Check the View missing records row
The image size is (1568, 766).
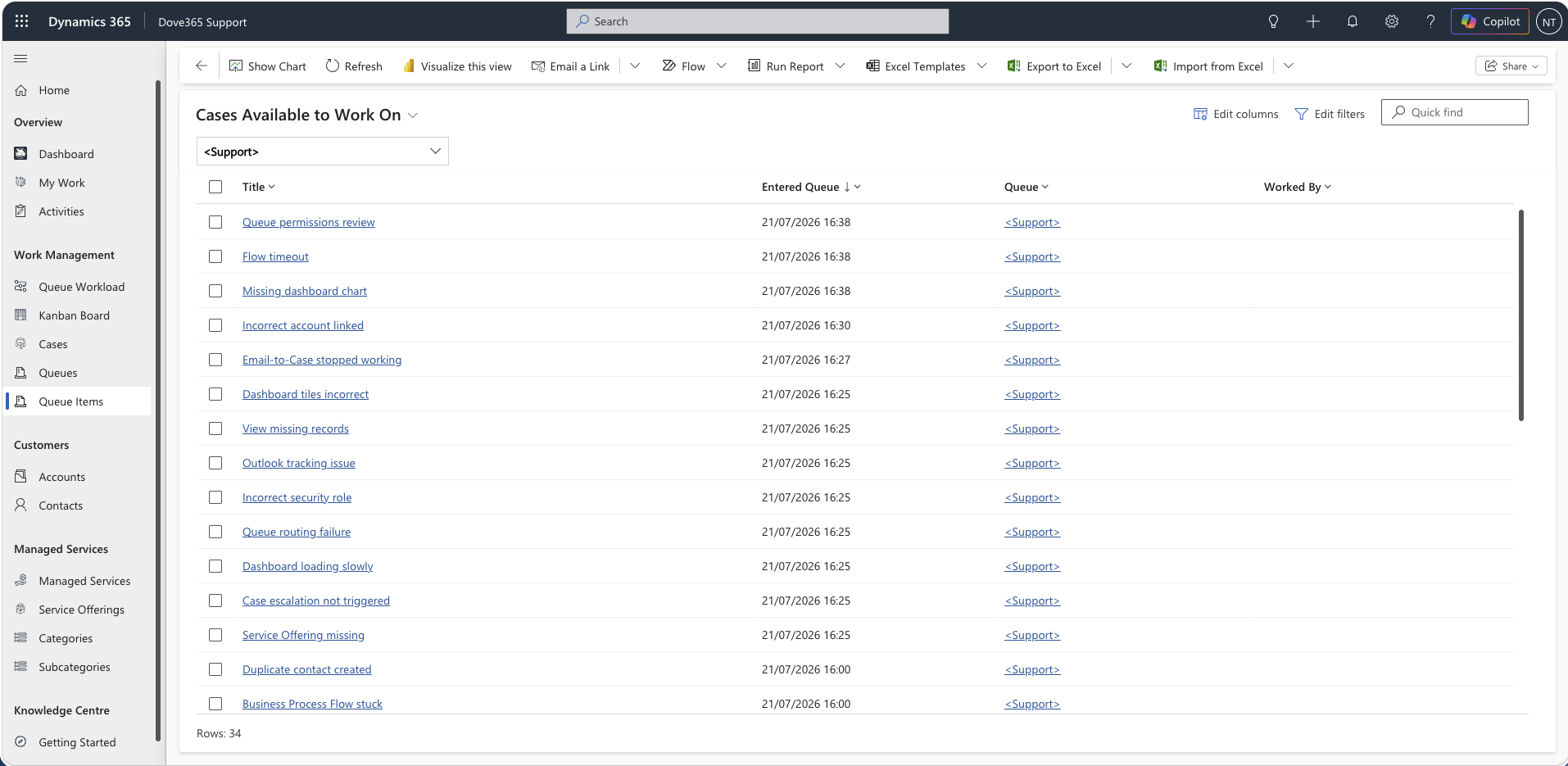point(215,428)
